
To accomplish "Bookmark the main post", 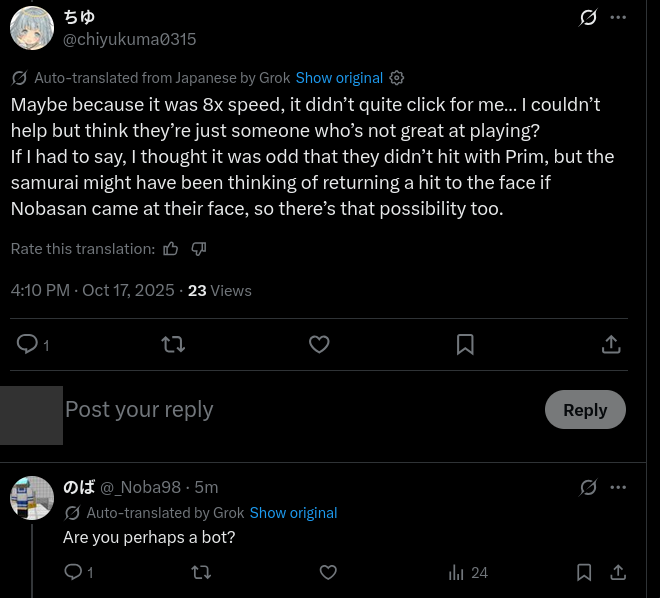I will click(465, 344).
